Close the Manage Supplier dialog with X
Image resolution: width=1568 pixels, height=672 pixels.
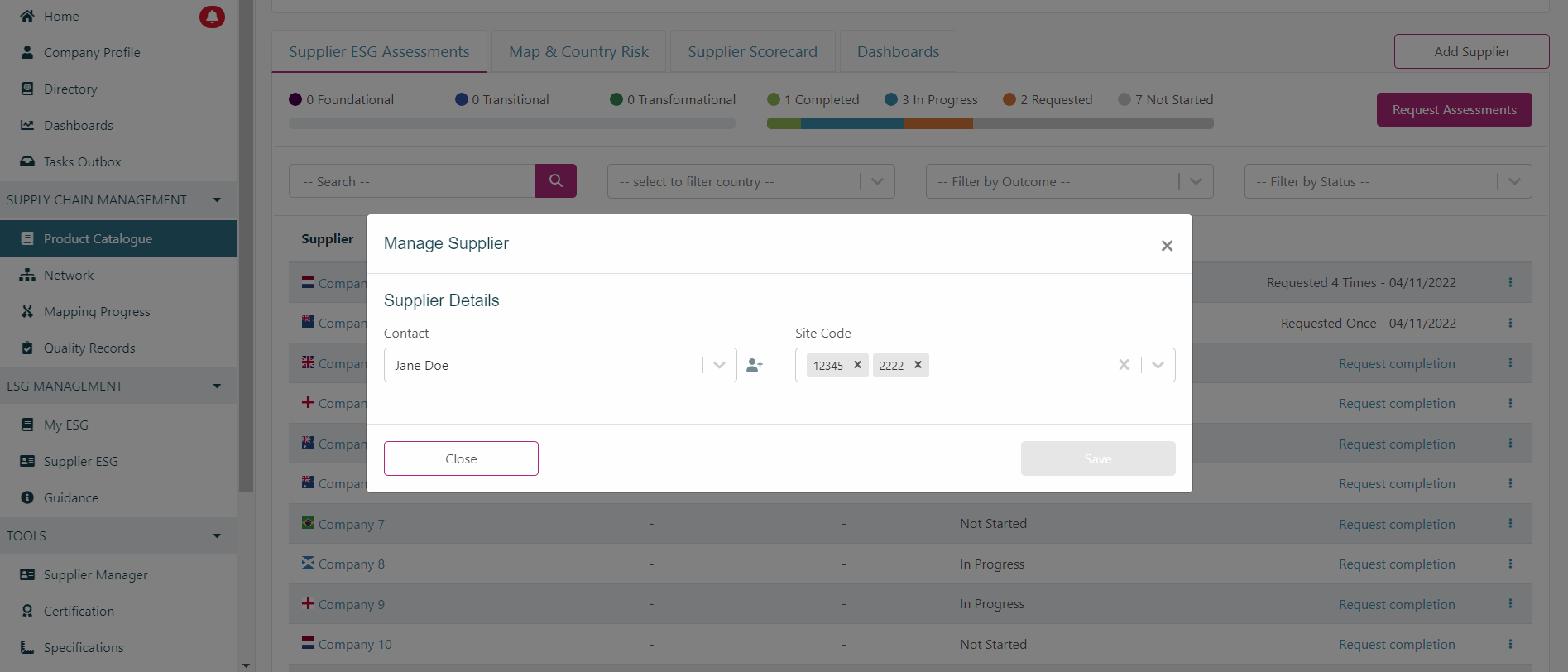tap(1167, 246)
